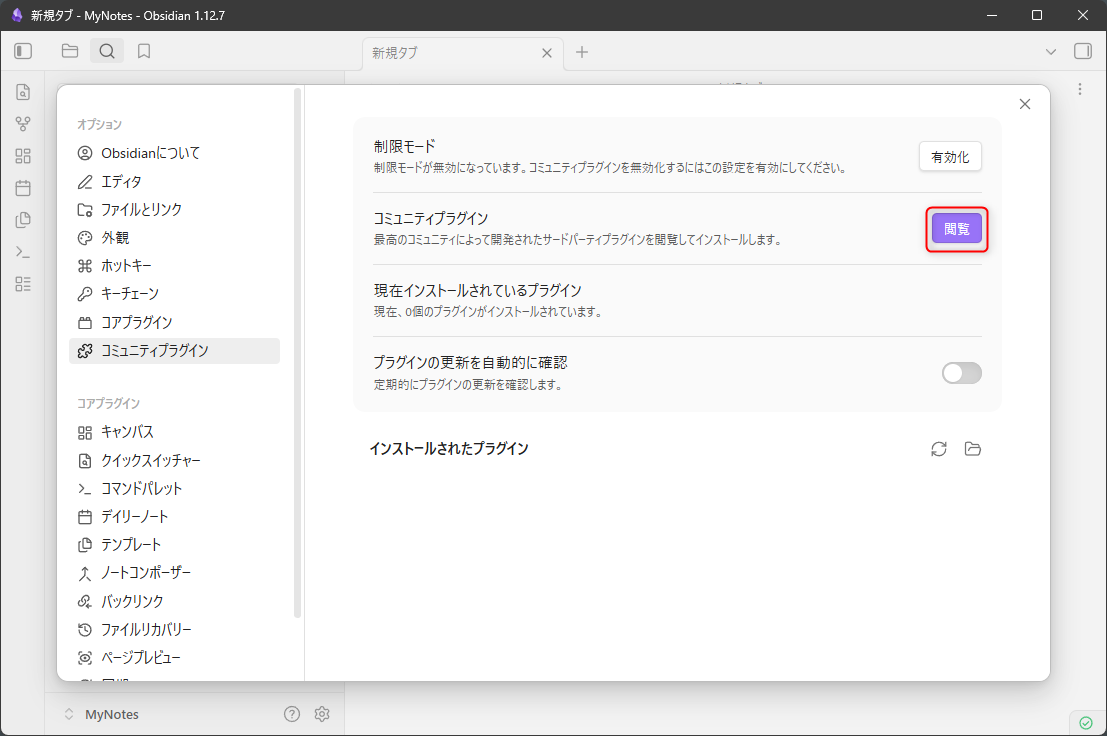Open help via question mark icon
Image resolution: width=1107 pixels, height=736 pixels.
tap(292, 714)
